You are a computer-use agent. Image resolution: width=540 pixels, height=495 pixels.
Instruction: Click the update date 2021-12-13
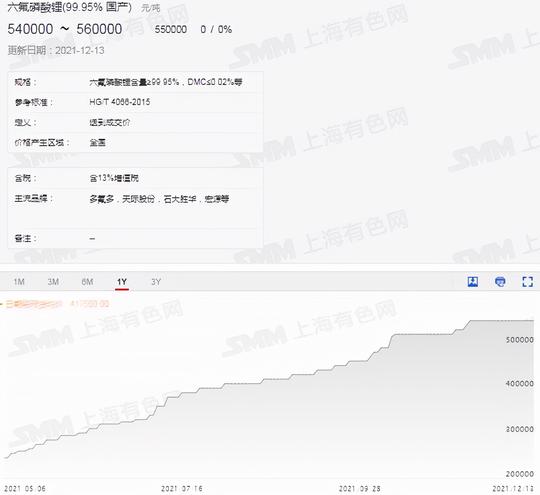tap(80, 51)
